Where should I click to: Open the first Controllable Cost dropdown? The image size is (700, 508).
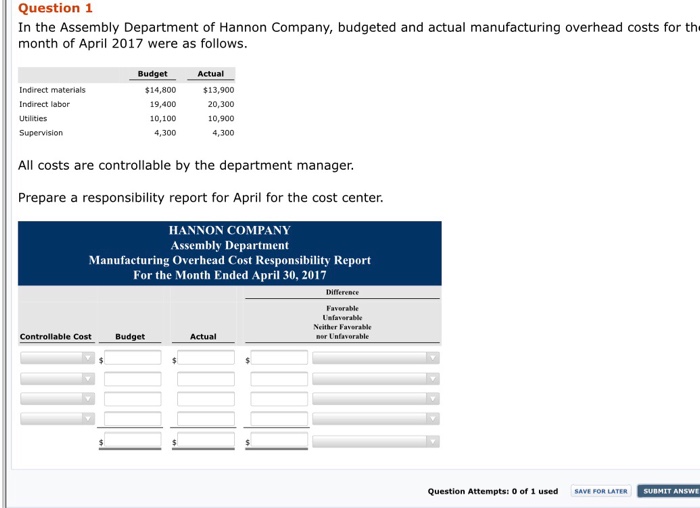[x=57, y=358]
